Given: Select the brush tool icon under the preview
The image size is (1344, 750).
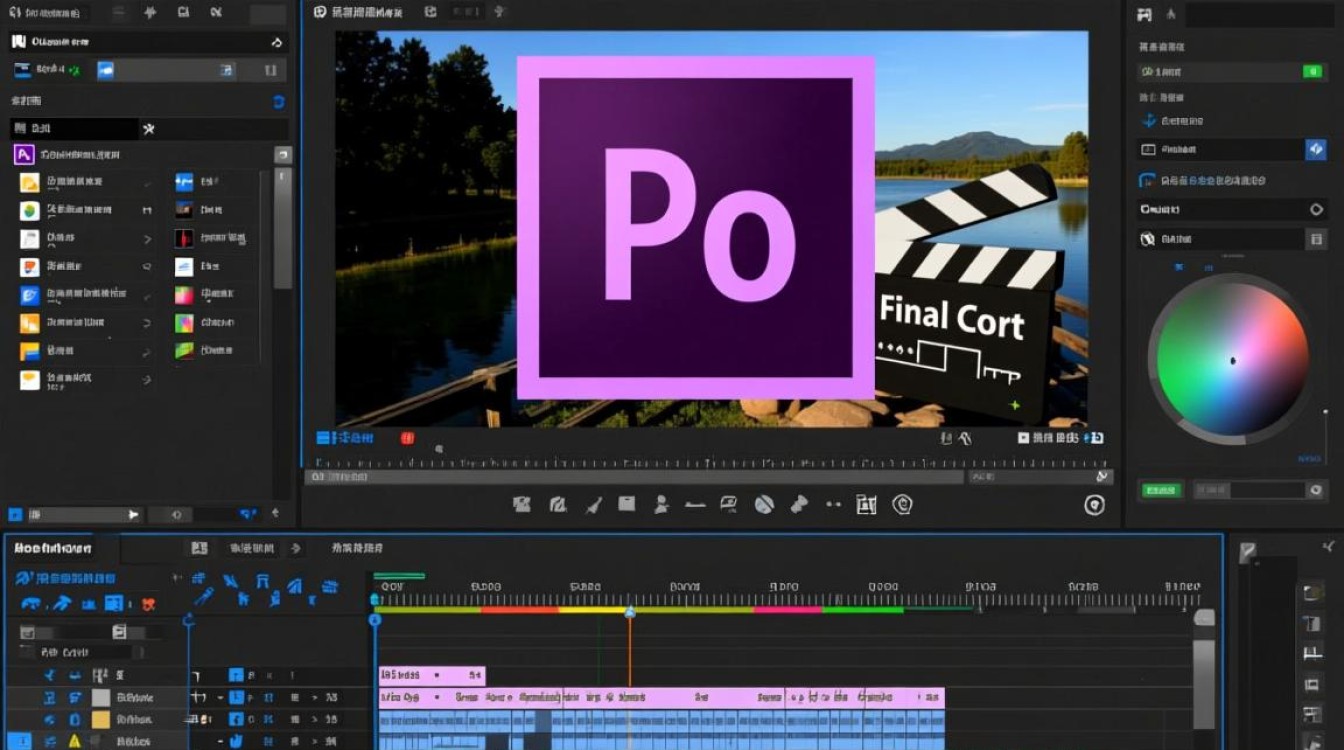Looking at the screenshot, I should (x=593, y=505).
